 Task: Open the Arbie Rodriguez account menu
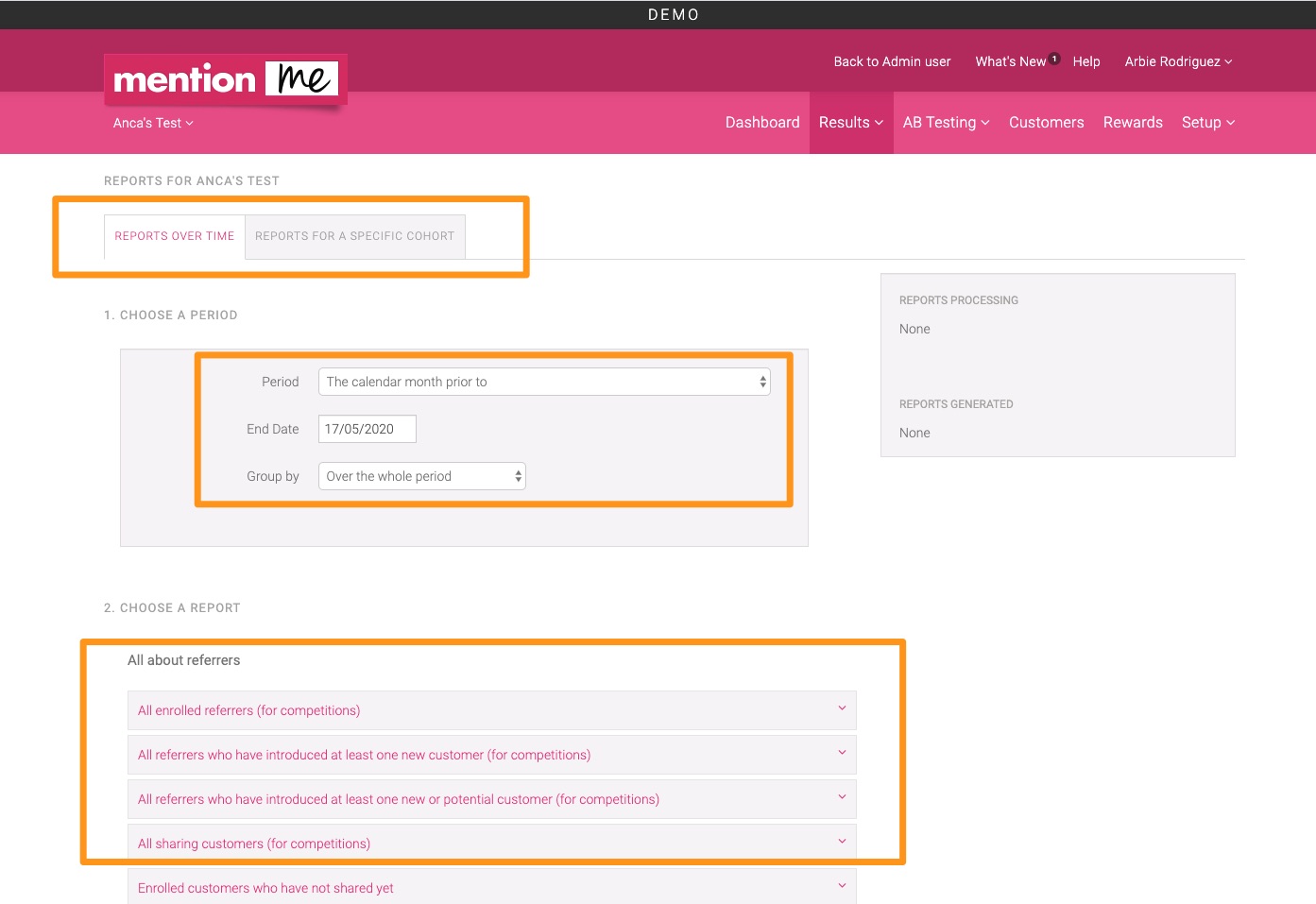(x=1177, y=60)
